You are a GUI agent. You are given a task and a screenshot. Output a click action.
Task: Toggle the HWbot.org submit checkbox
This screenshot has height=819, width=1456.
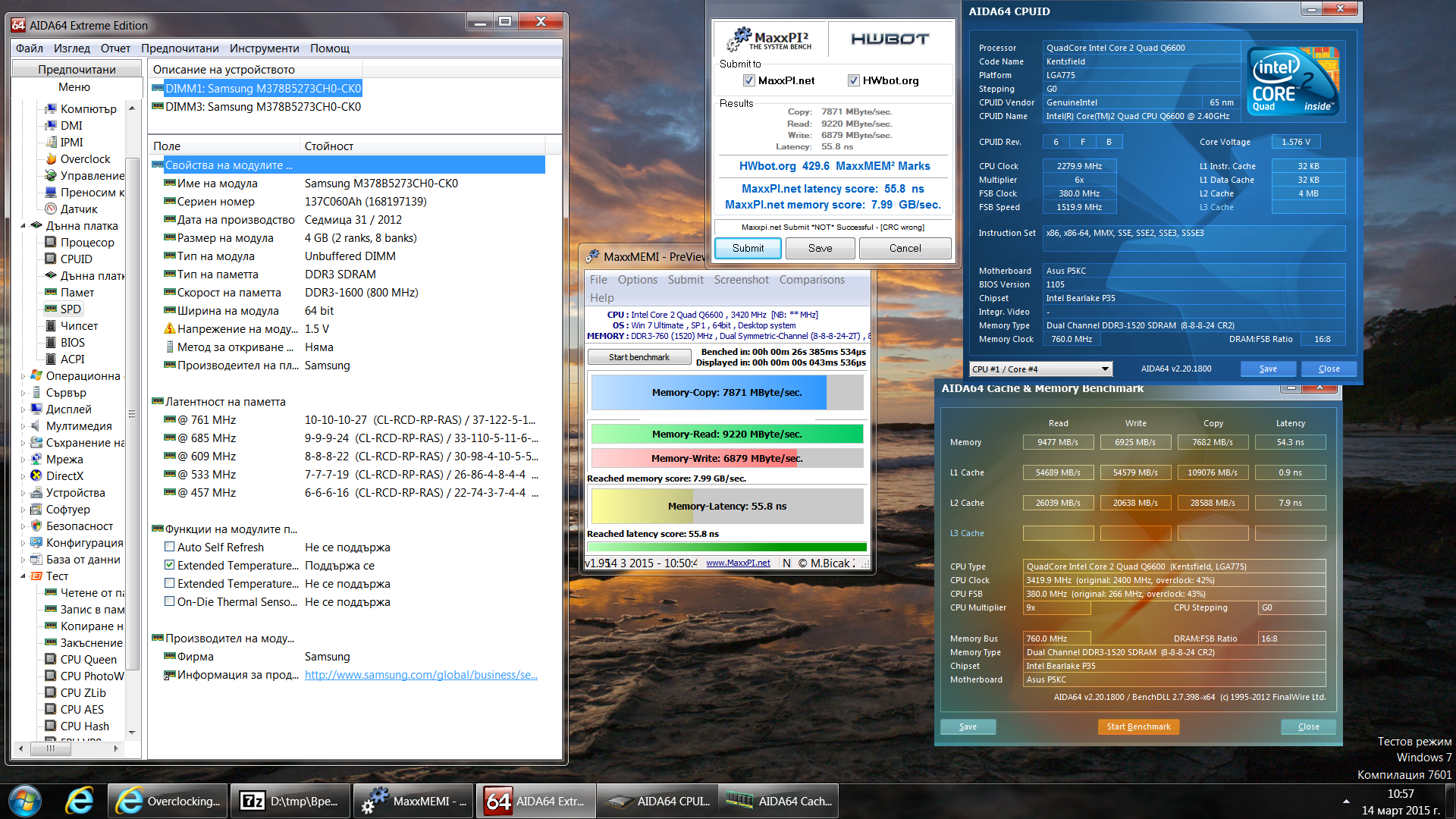(854, 80)
